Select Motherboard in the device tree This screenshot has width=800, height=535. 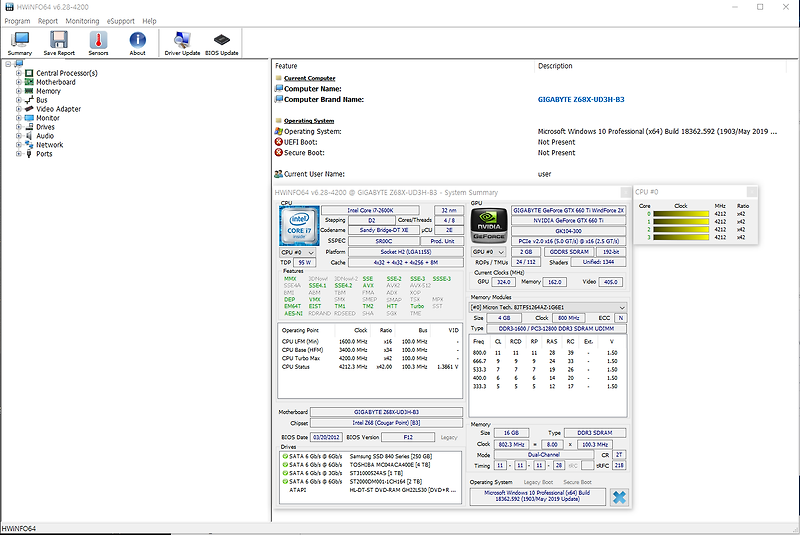coord(55,82)
